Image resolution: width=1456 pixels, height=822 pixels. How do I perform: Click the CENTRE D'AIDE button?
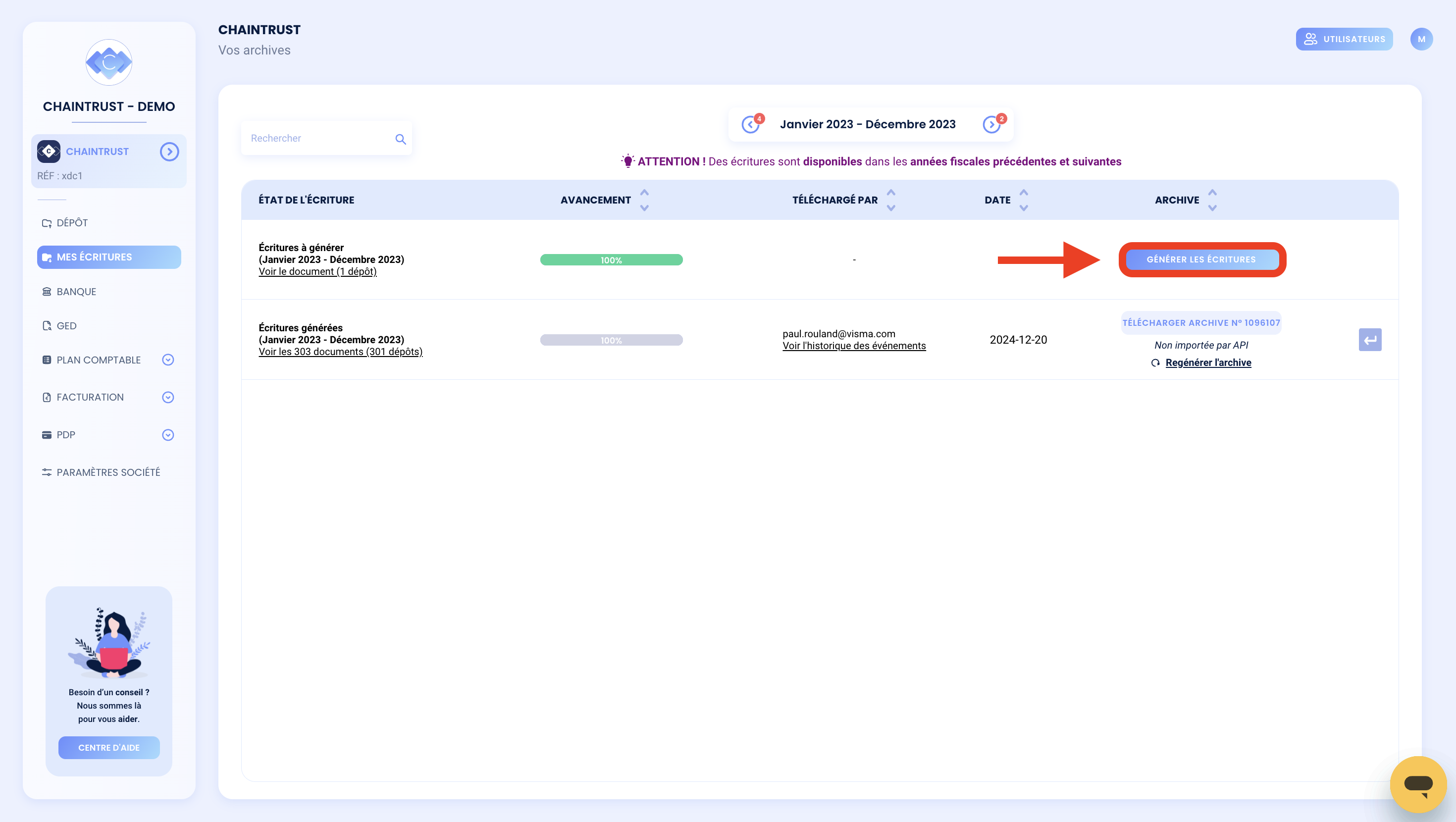tap(109, 747)
